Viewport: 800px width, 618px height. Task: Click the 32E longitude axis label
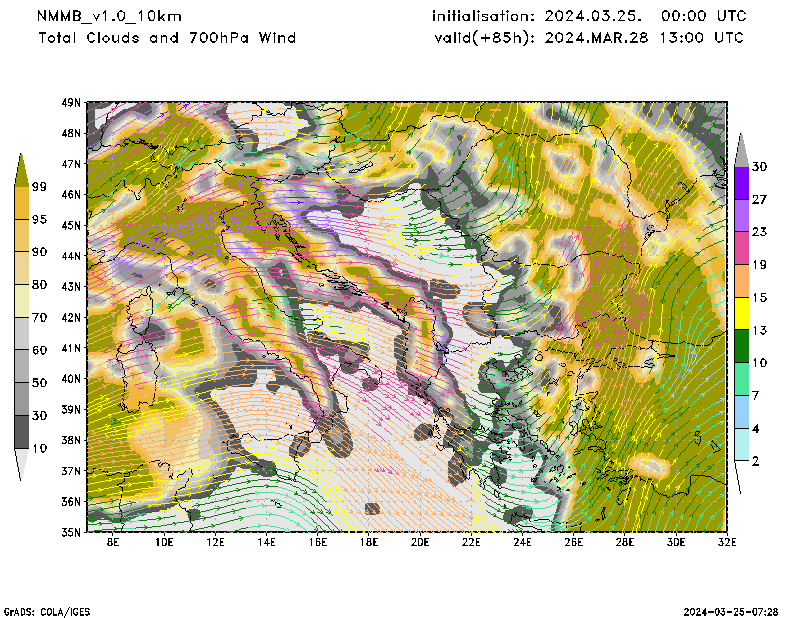point(727,543)
